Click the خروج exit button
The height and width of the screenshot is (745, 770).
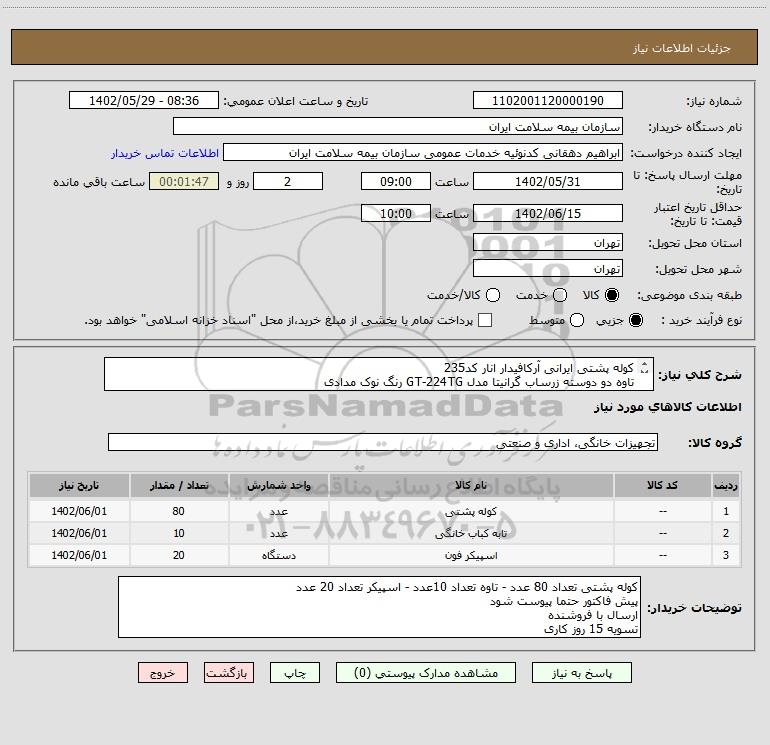(163, 673)
